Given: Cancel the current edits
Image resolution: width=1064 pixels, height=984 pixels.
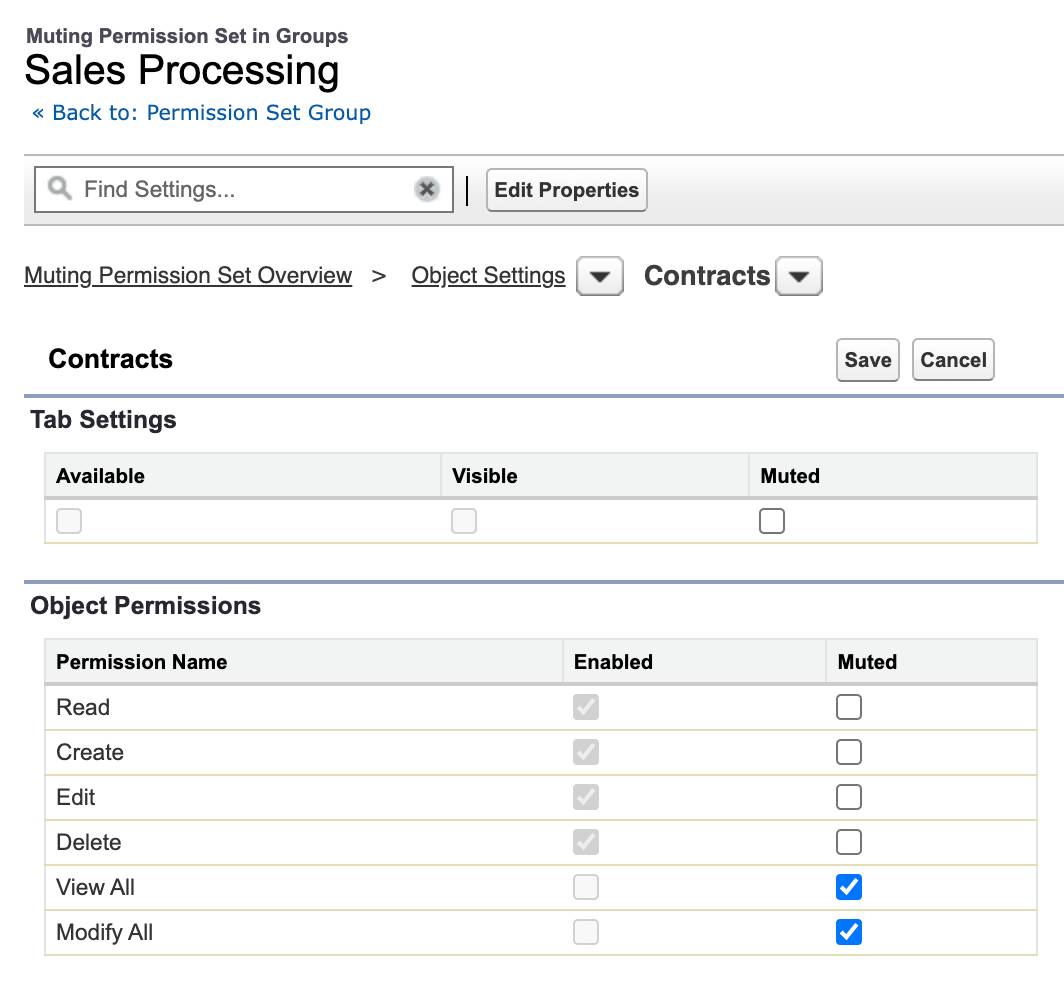Looking at the screenshot, I should click(x=952, y=359).
